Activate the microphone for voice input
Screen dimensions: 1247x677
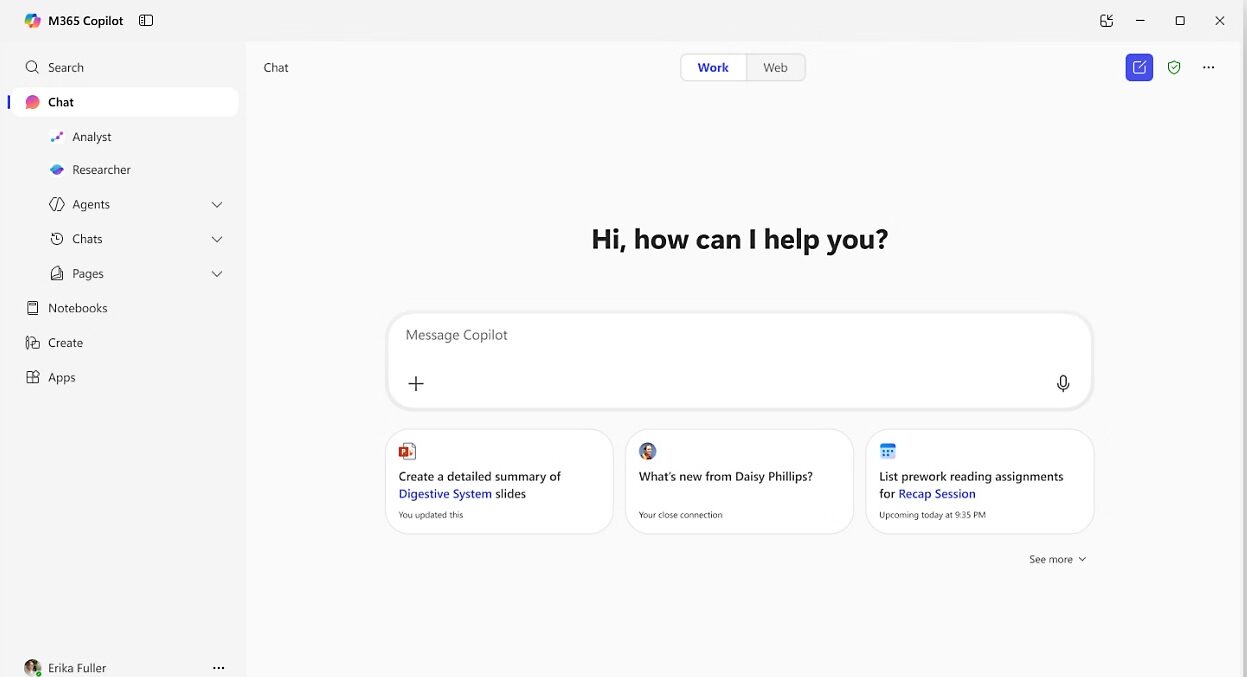pyautogui.click(x=1063, y=382)
